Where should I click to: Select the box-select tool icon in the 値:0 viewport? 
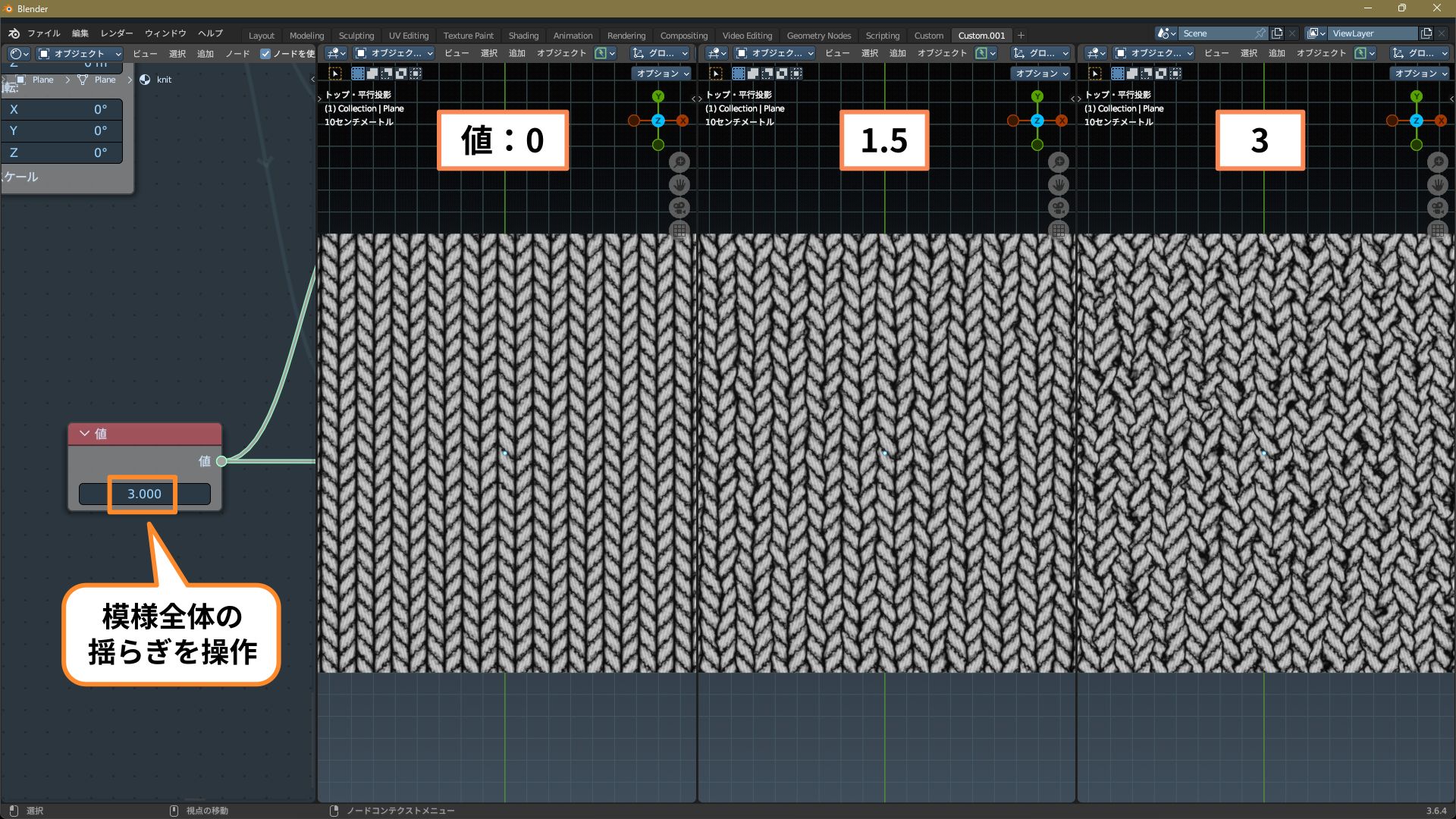pos(335,74)
